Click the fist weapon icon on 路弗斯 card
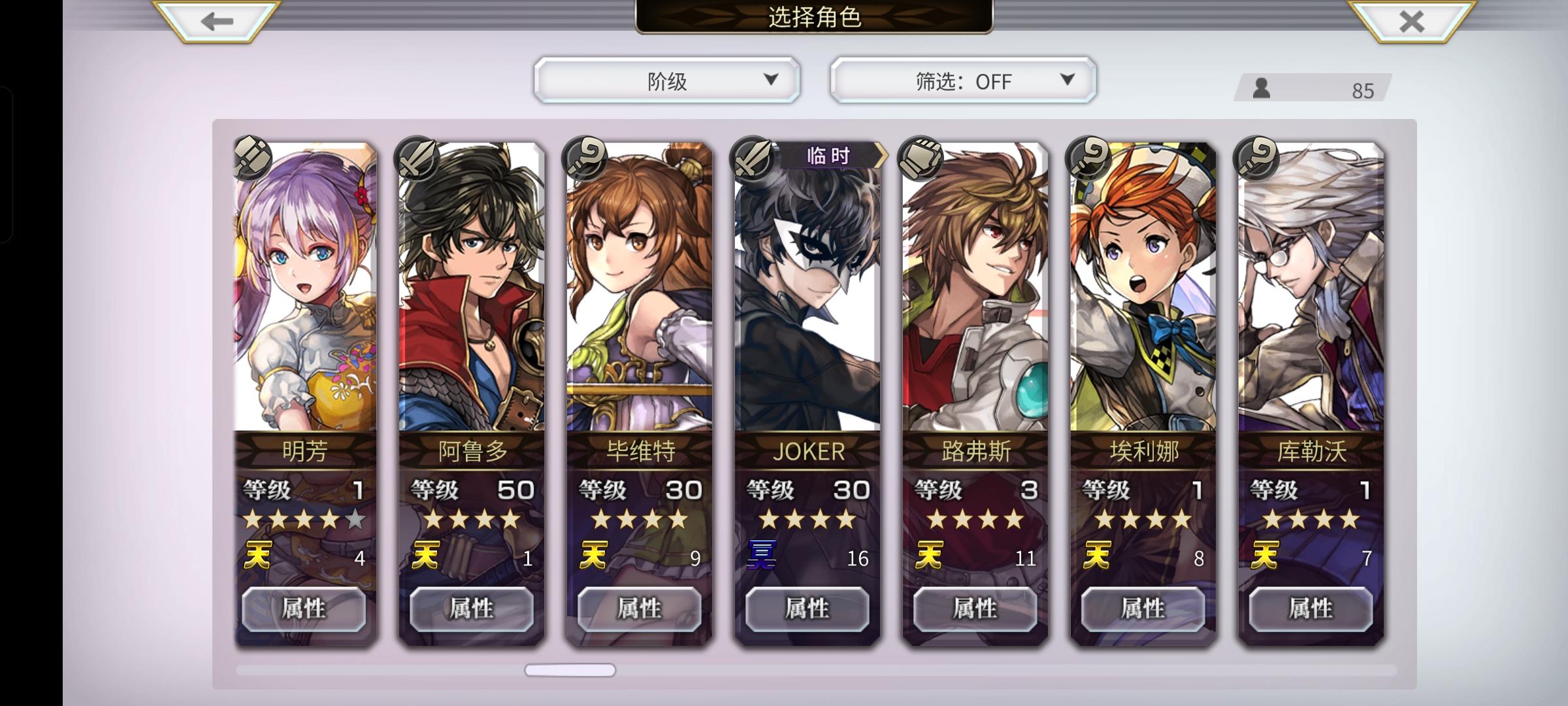 [920, 158]
